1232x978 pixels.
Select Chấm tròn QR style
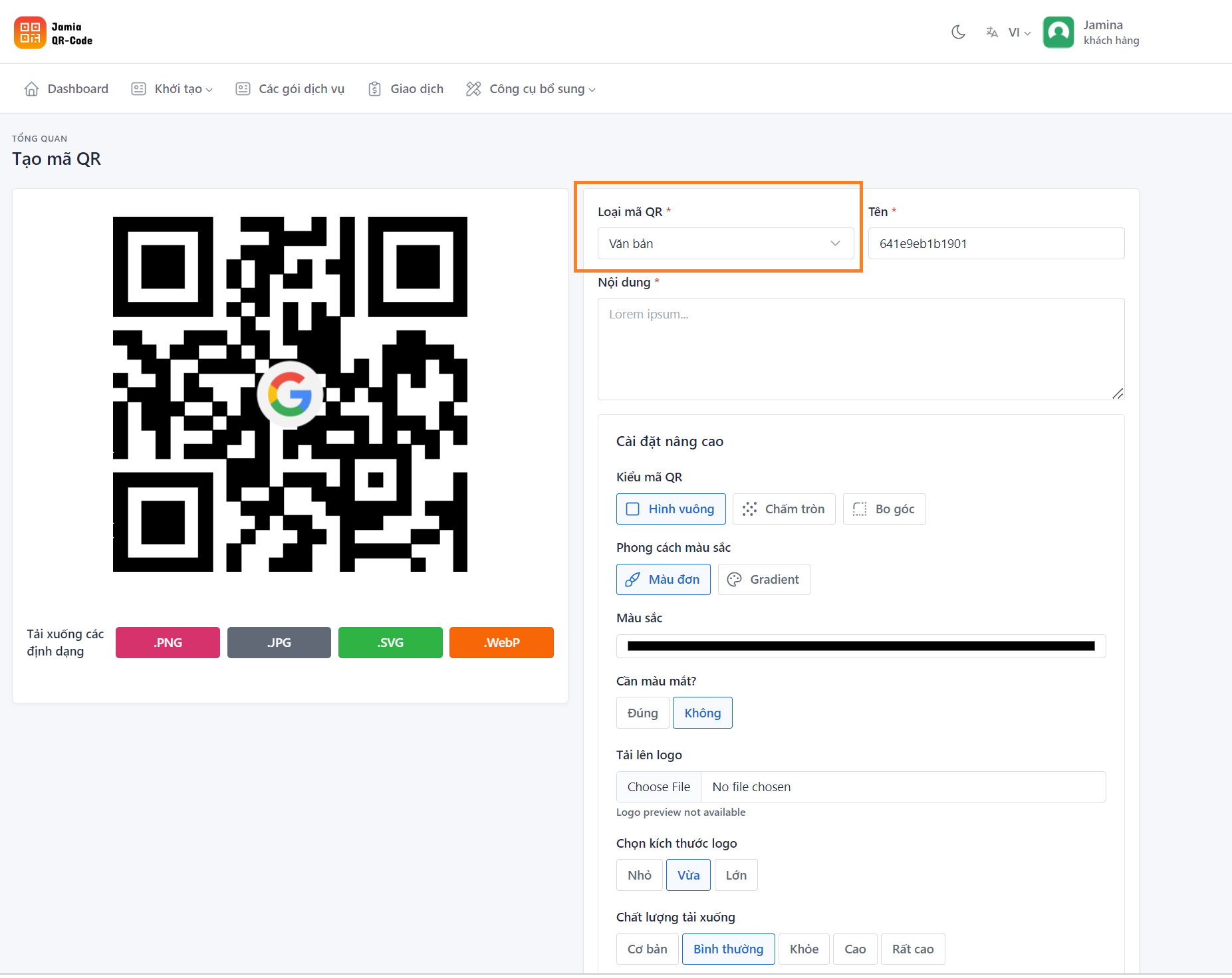point(784,509)
